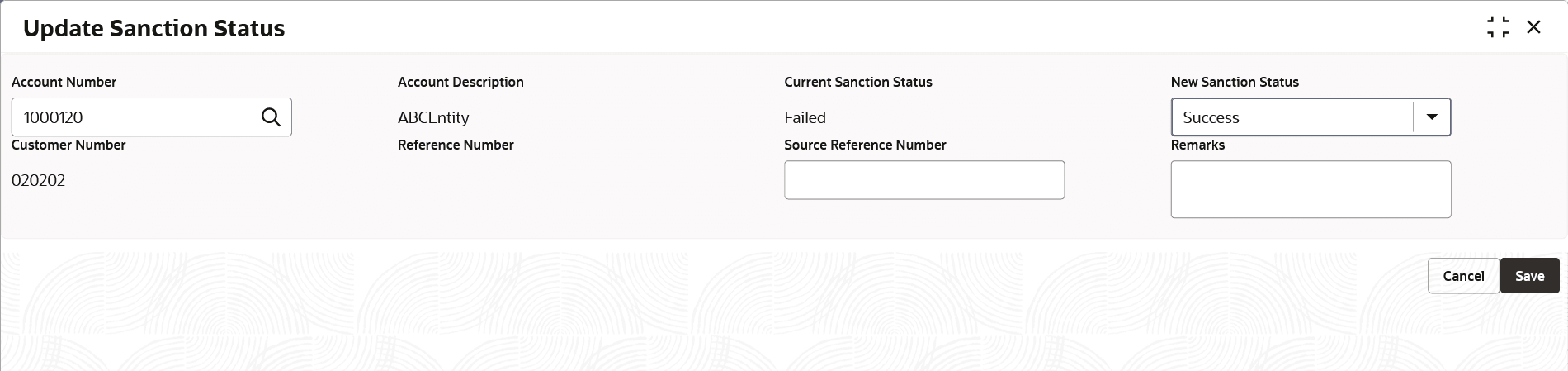1568x371 pixels.
Task: Click the Account Number label
Action: point(64,82)
